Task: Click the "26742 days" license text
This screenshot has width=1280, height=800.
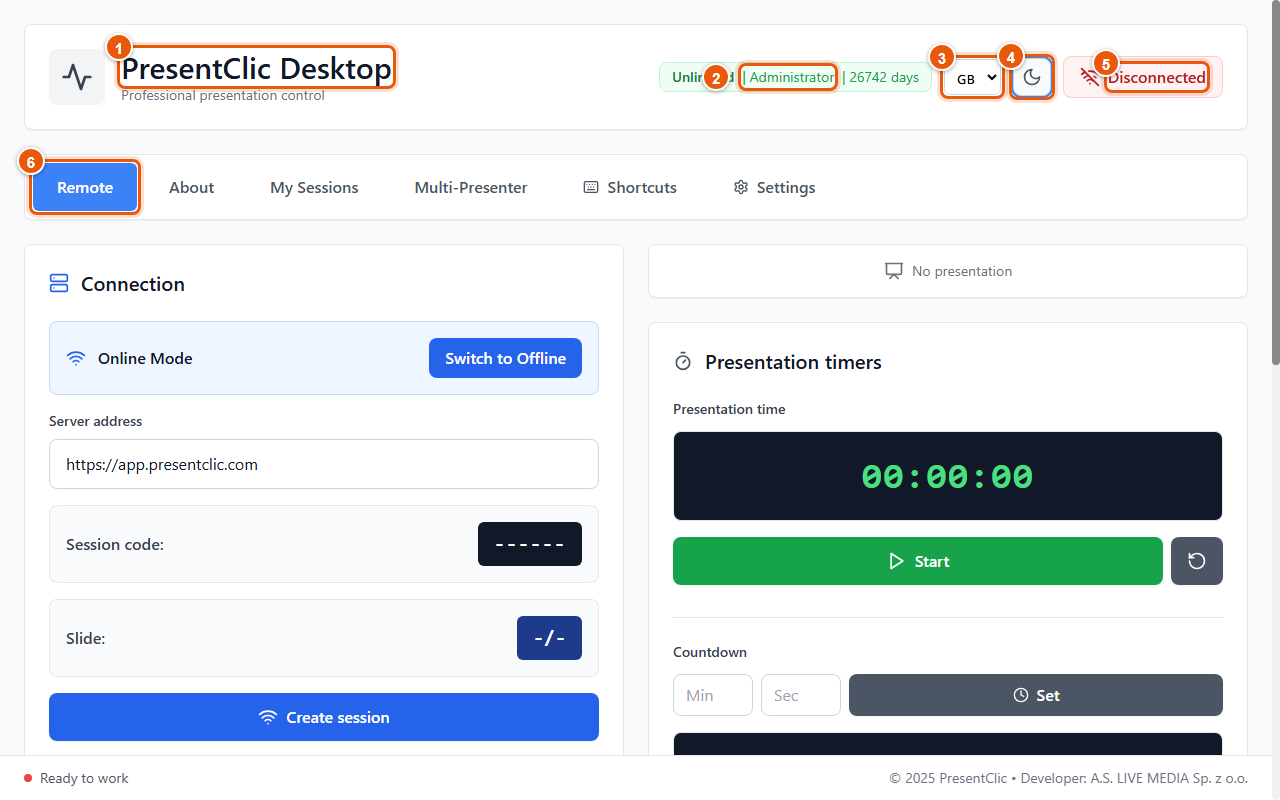Action: point(884,77)
